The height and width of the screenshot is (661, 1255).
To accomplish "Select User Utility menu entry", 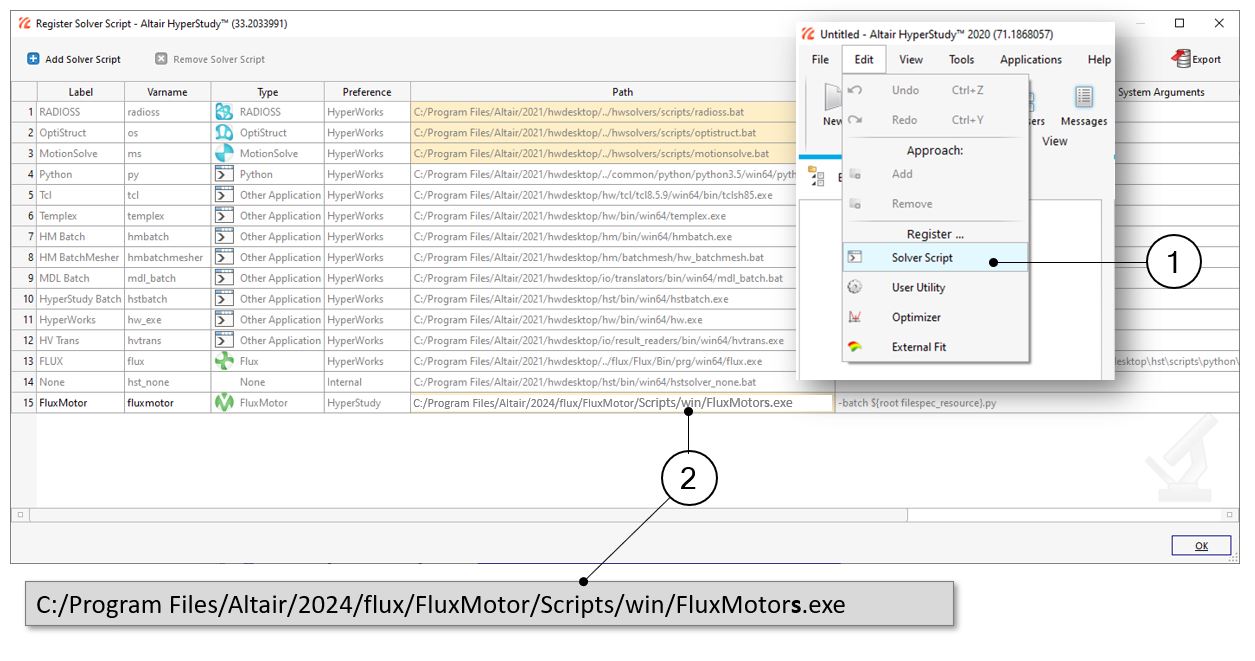I will pyautogui.click(x=917, y=287).
